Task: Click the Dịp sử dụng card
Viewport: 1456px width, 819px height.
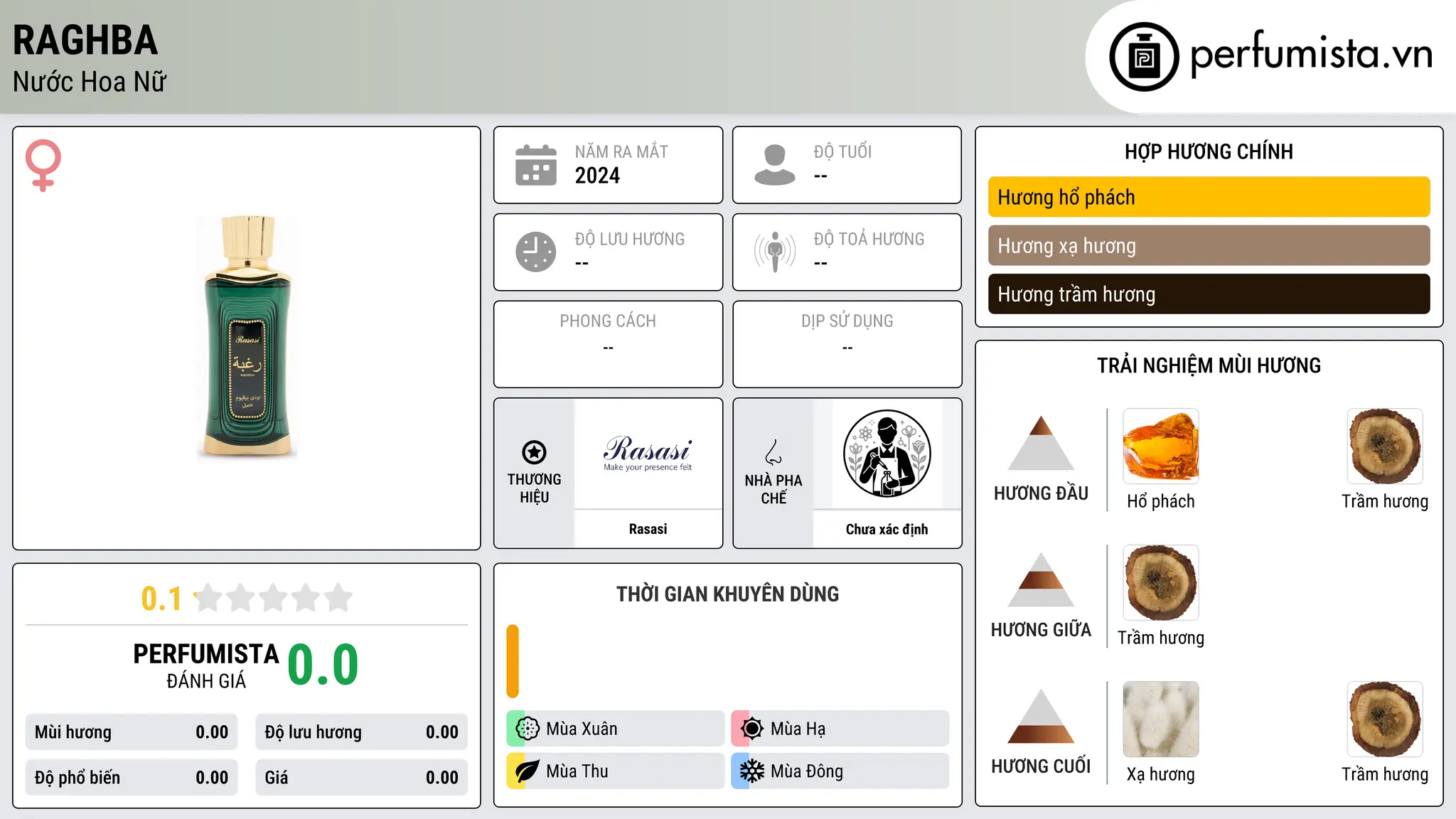Action: click(x=847, y=344)
